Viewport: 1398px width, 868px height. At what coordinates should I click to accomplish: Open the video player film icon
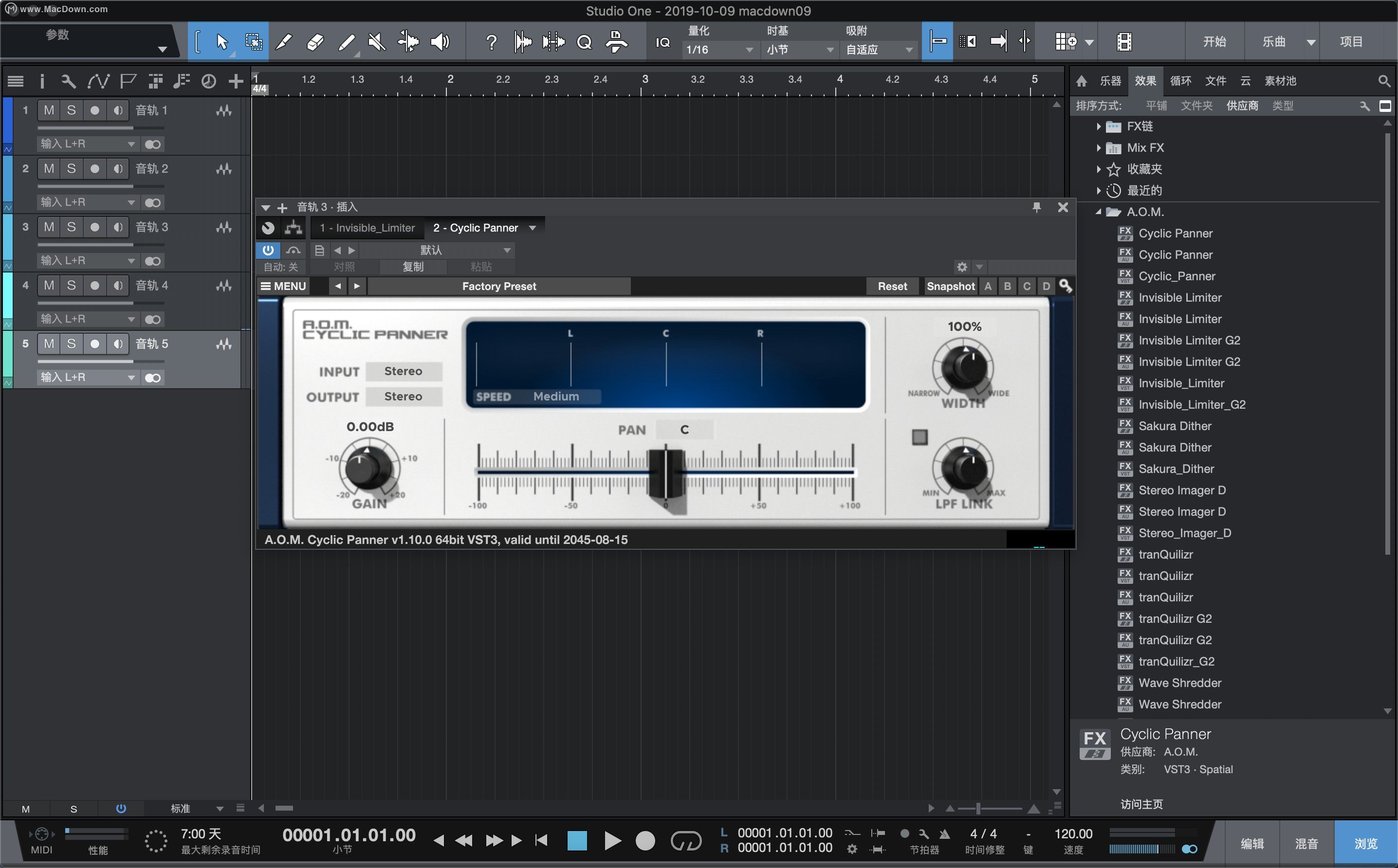(x=1124, y=41)
